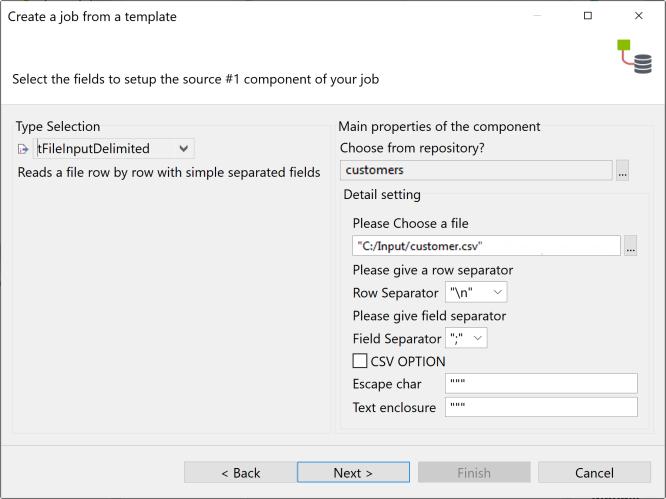
Task: Open the Type Selection dropdown
Action: [x=183, y=149]
